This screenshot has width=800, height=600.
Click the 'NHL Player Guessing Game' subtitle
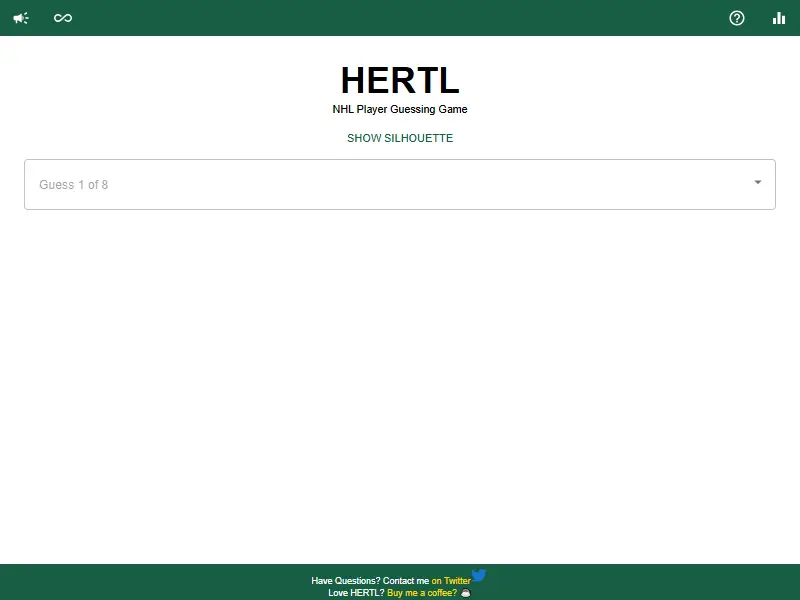click(x=400, y=109)
